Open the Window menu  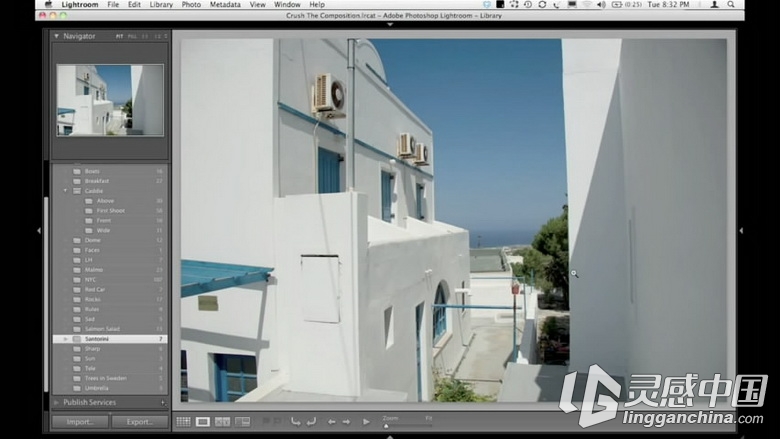click(287, 4)
